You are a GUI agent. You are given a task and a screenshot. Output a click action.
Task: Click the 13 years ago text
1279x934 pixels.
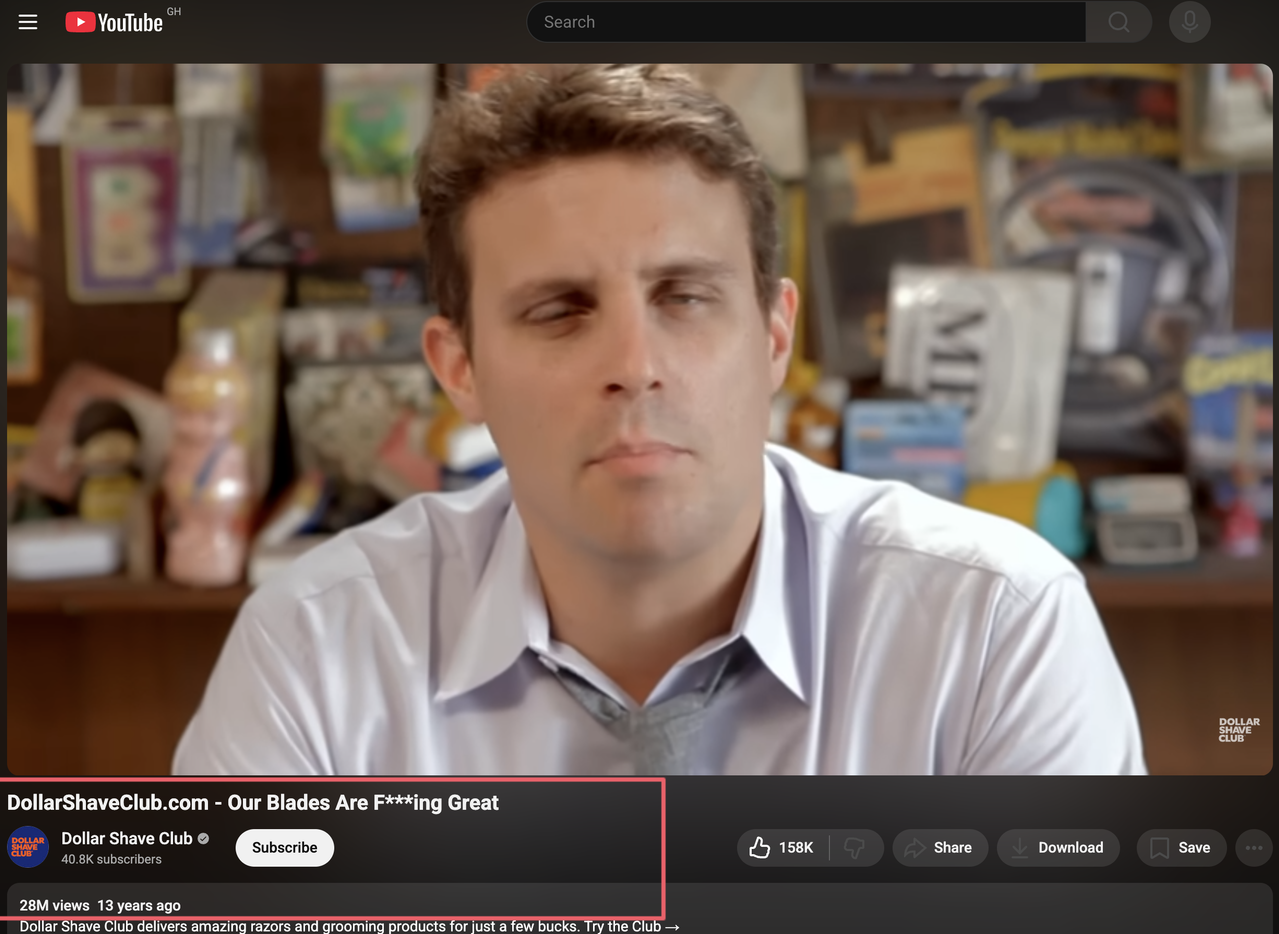tap(139, 905)
